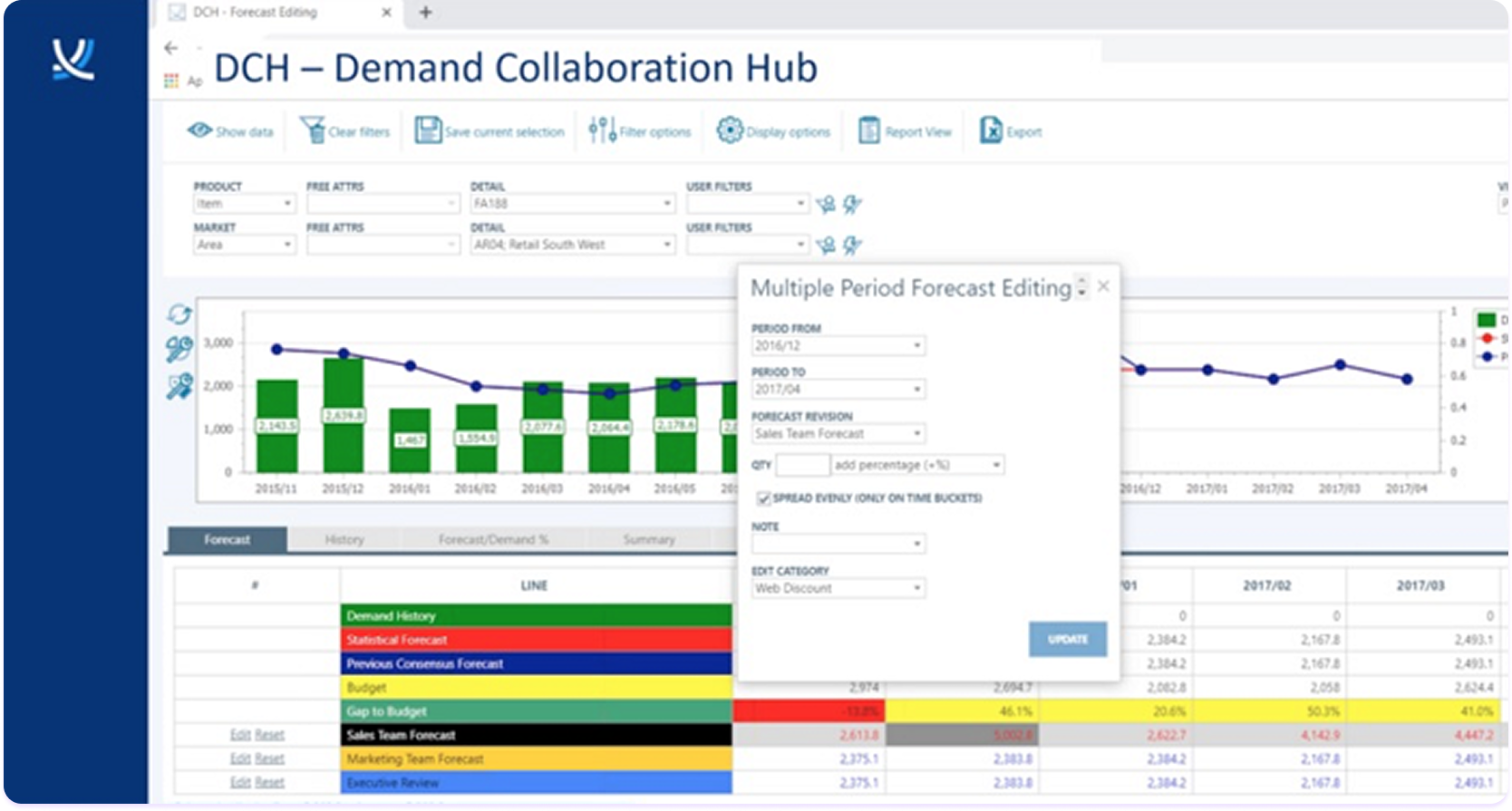Viewport: 1512px width, 811px height.
Task: Open the AR04 Retail South West dropdown
Action: point(572,245)
